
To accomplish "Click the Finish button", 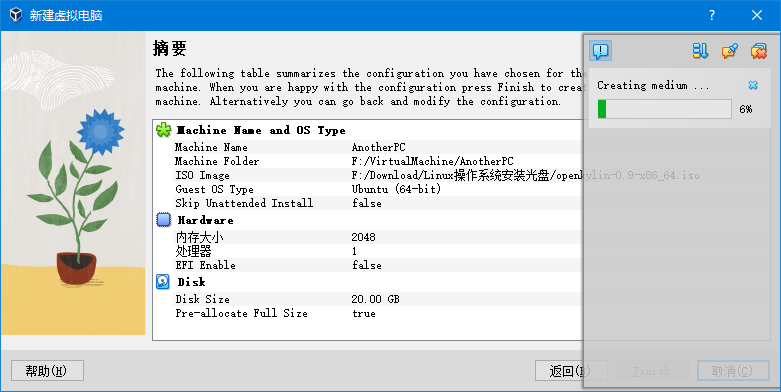I will click(x=651, y=371).
